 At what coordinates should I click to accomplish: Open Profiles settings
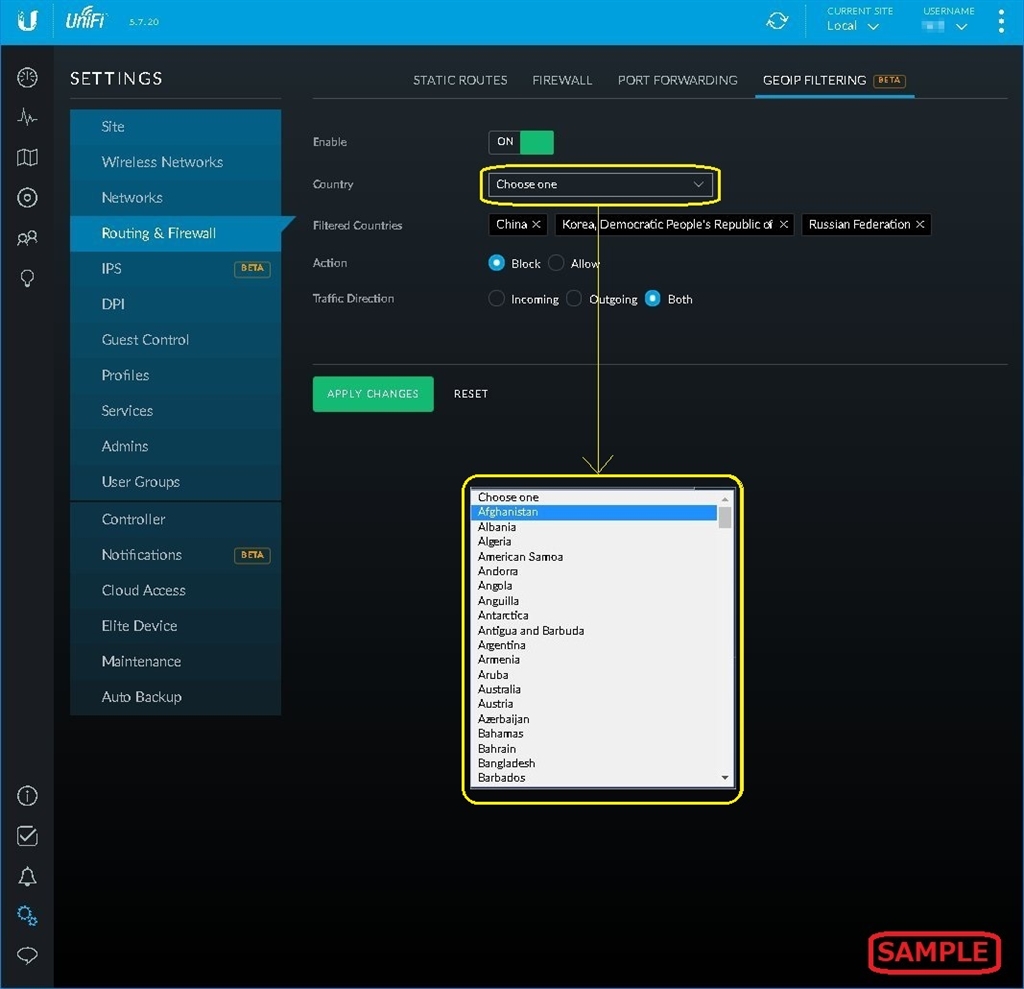point(175,375)
